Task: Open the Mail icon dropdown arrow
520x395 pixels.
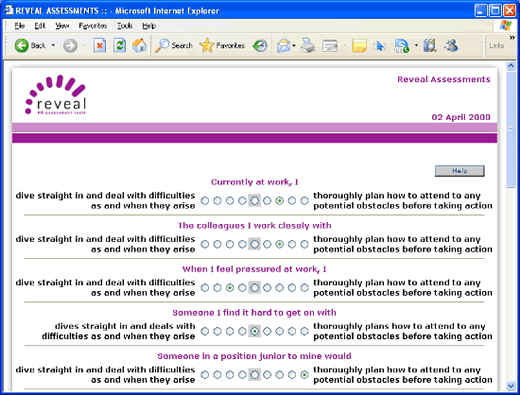Action: pyautogui.click(x=294, y=45)
